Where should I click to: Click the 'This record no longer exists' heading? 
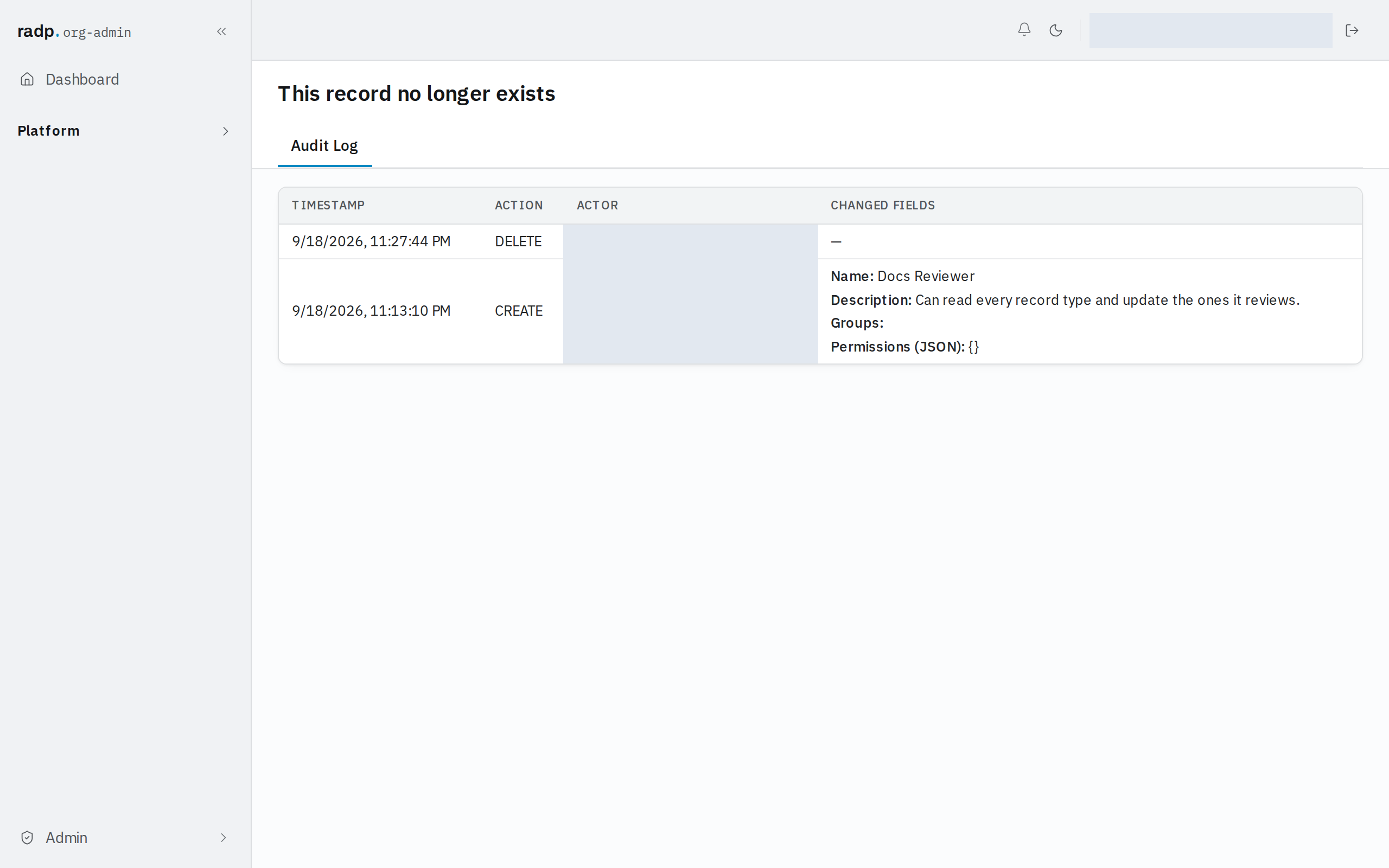coord(416,93)
